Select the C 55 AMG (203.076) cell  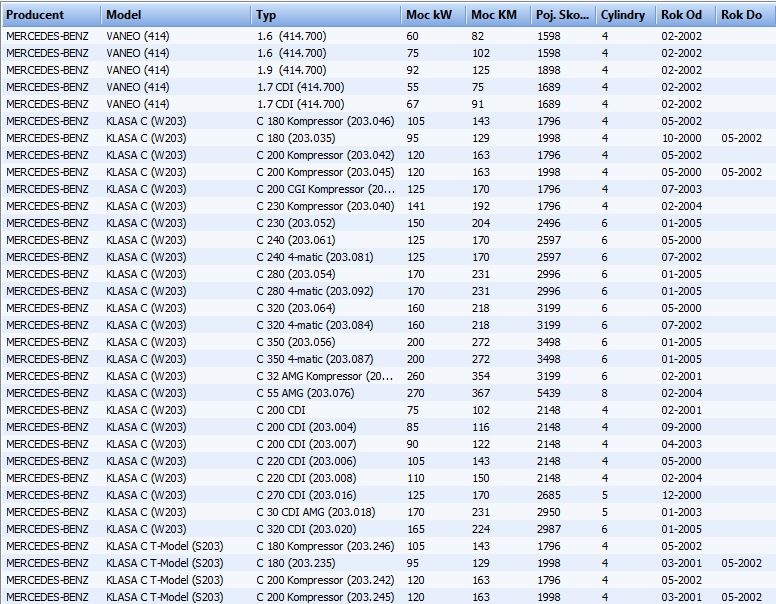click(305, 393)
